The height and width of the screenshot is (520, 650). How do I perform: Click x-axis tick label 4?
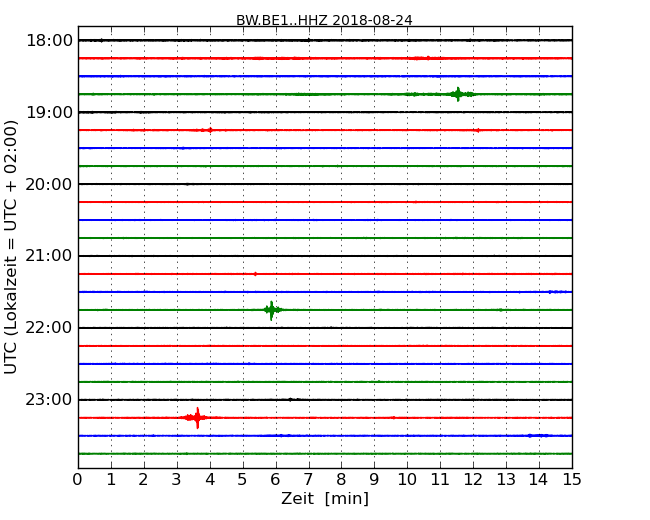pos(210,480)
